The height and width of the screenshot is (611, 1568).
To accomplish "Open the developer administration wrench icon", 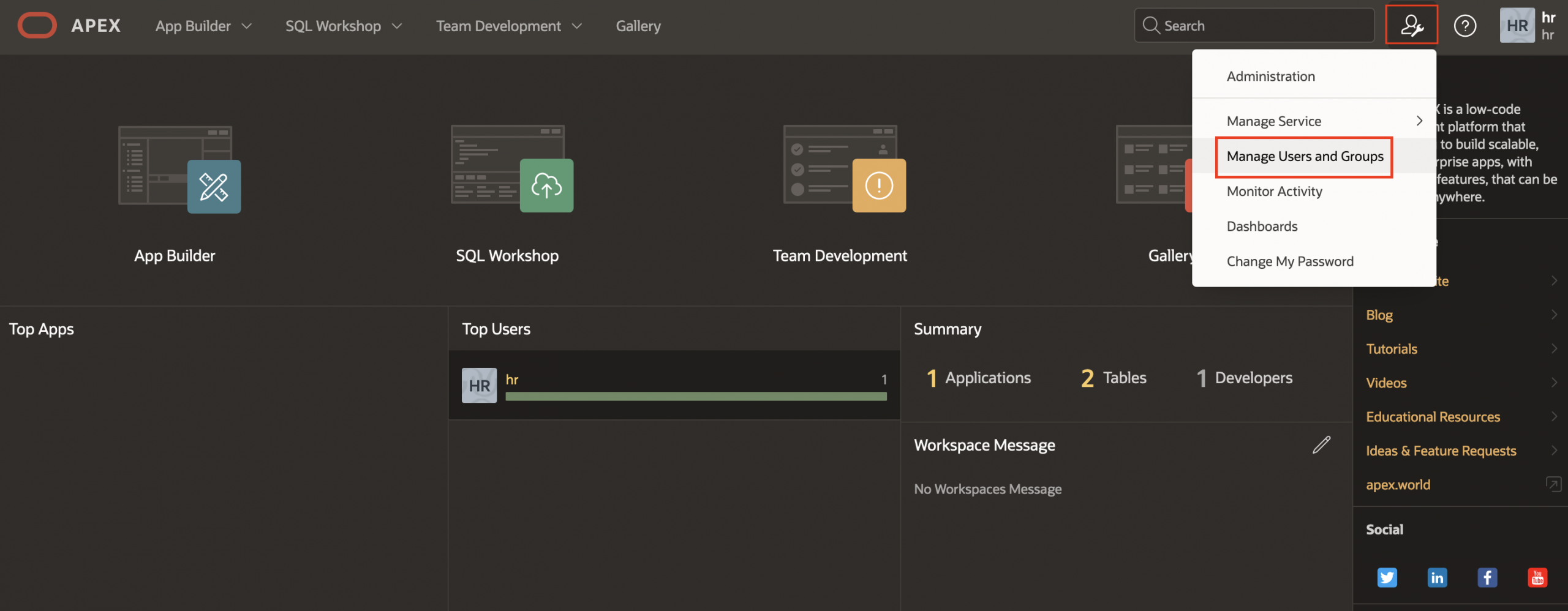I will 1412,25.
